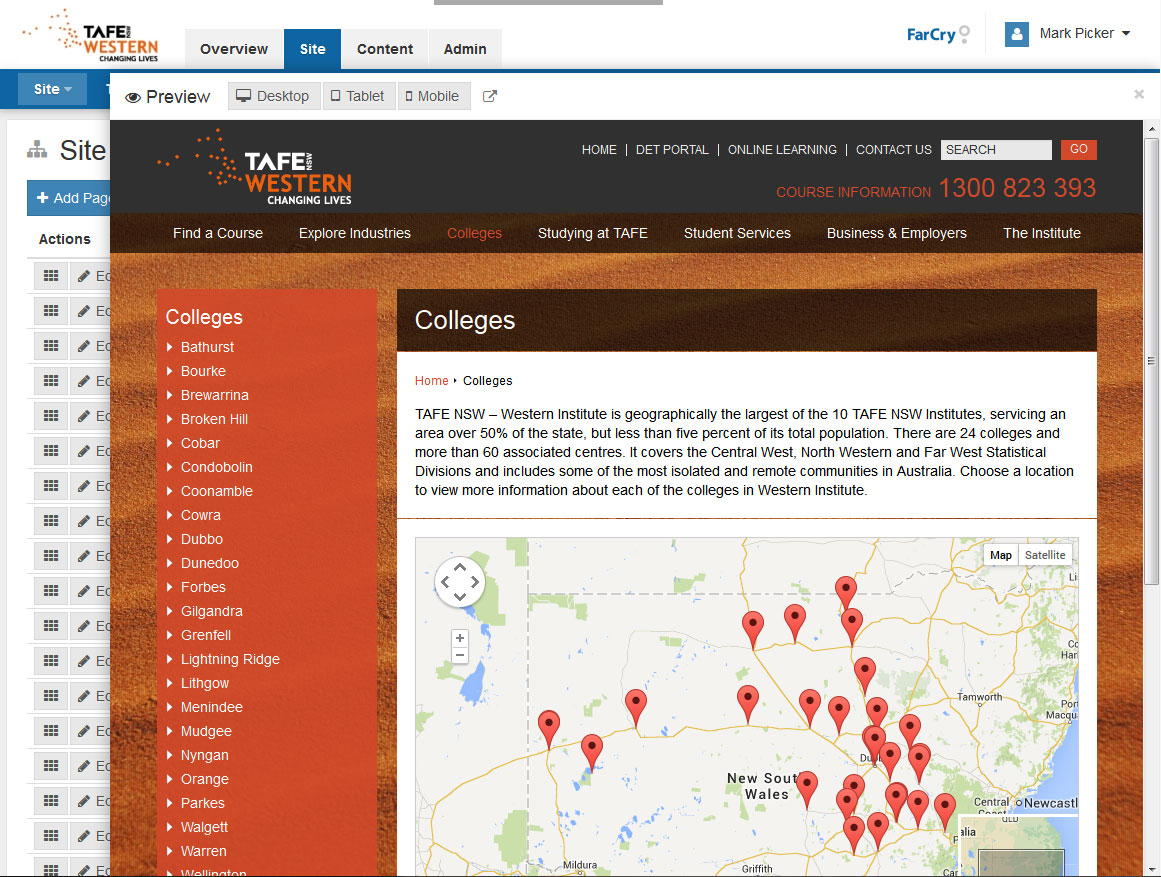Open Cowra college link

click(201, 516)
